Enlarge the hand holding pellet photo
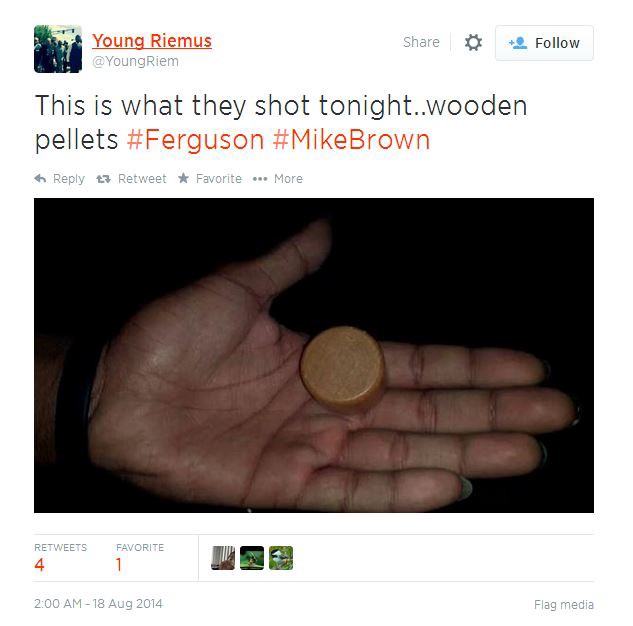This screenshot has width=633, height=626. 314,355
